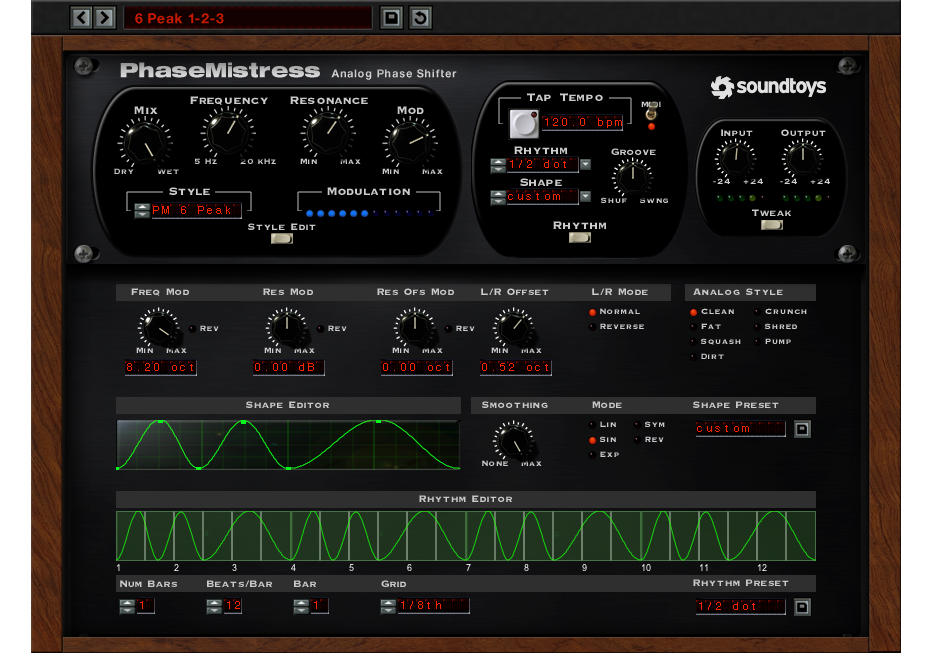Click the Frequency knob
Viewport: 933px width, 653px height.
tap(228, 133)
